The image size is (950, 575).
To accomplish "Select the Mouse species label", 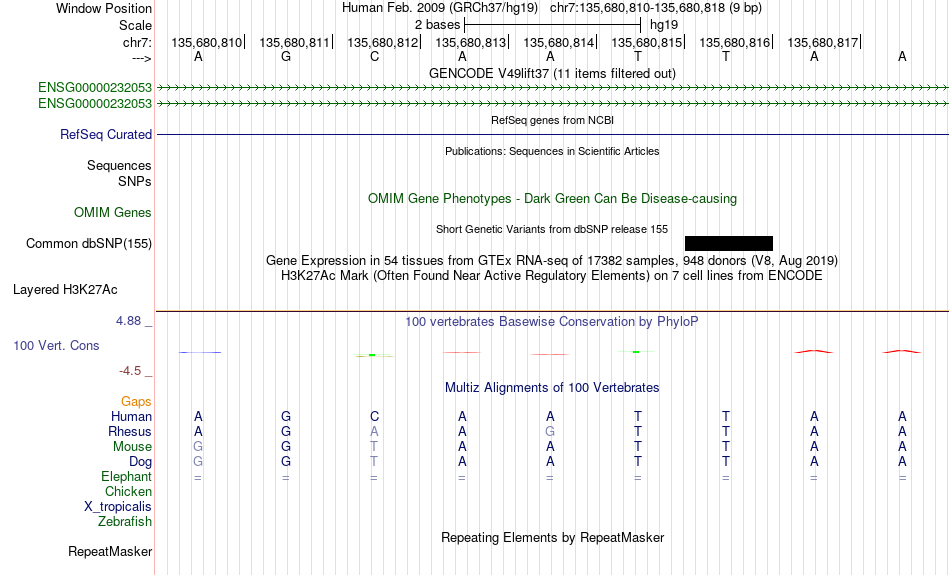I will (133, 447).
